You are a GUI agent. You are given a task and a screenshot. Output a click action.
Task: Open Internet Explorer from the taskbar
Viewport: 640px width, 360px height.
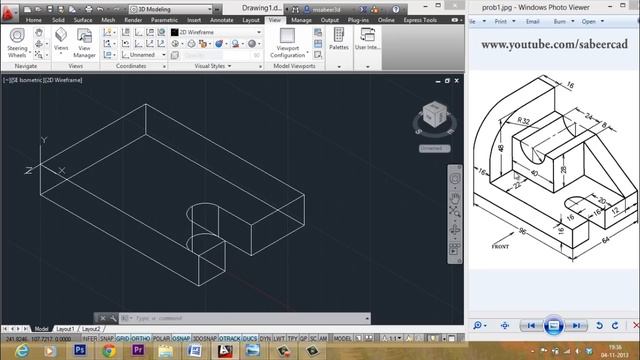pyautogui.click(x=22, y=351)
